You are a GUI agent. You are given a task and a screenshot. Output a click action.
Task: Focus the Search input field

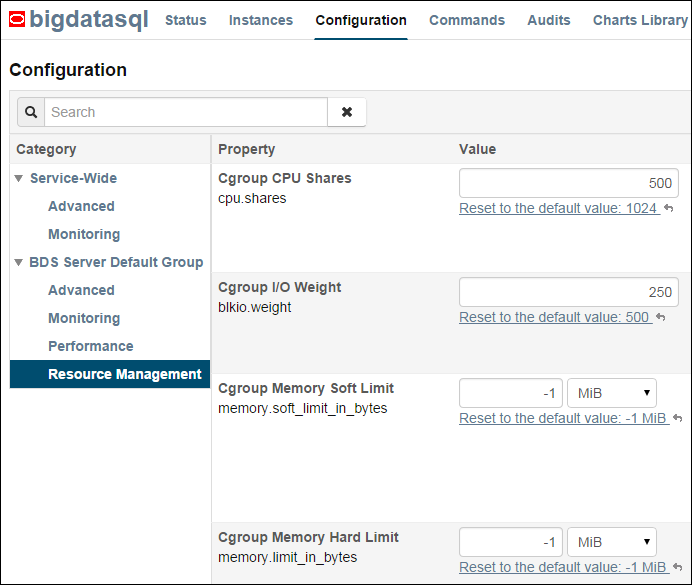coord(186,112)
